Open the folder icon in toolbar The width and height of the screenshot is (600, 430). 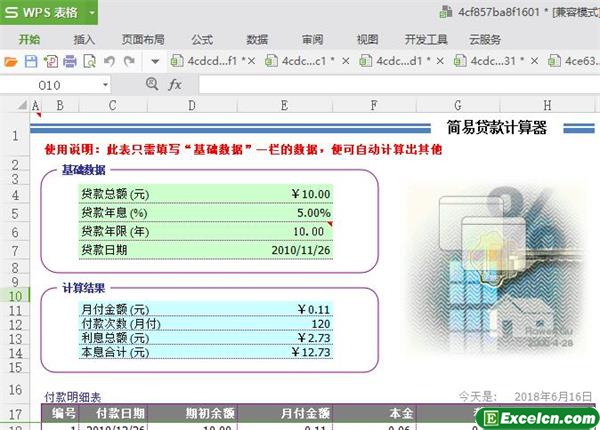[11, 61]
